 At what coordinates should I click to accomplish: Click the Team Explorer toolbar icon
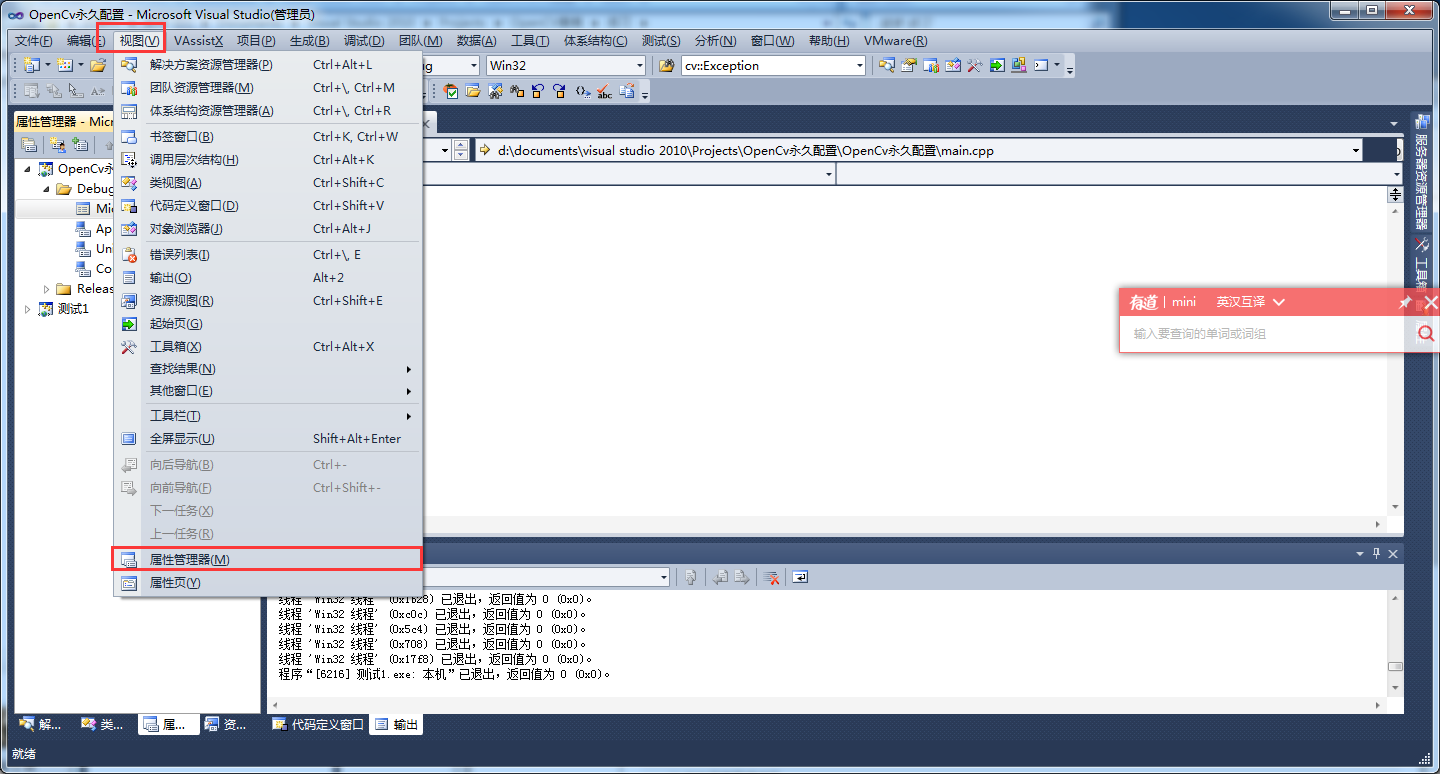(931, 66)
